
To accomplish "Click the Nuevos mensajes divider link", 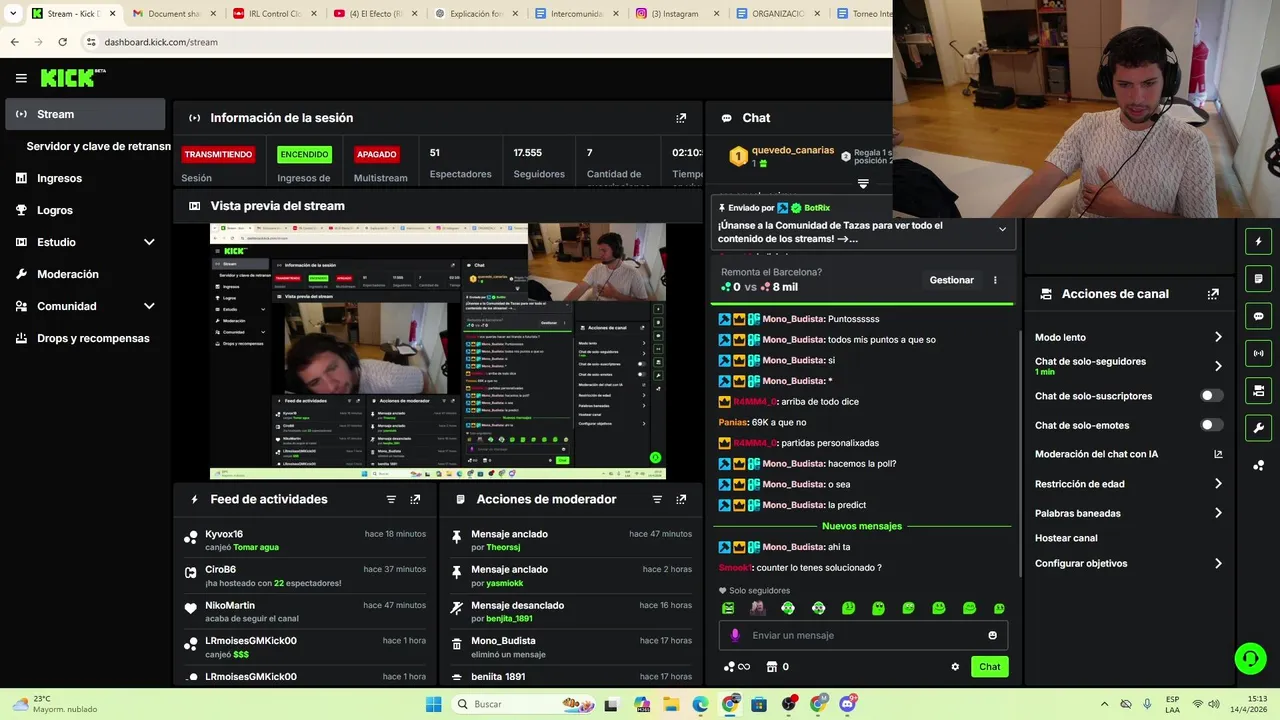I will [862, 526].
